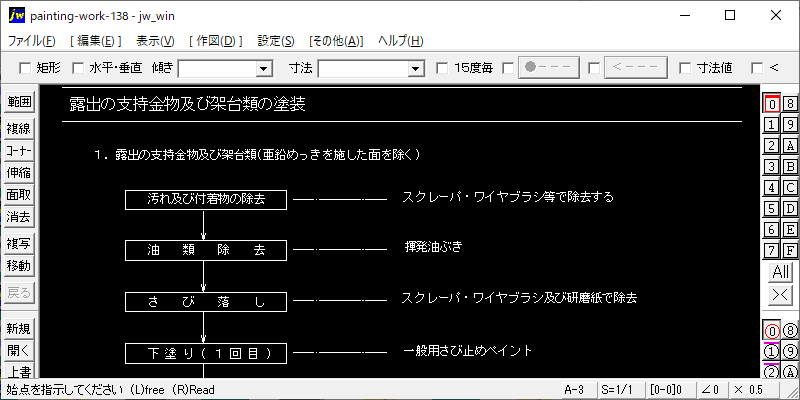Click the jw_win application title icon
The width and height of the screenshot is (800, 400).
[16, 16]
